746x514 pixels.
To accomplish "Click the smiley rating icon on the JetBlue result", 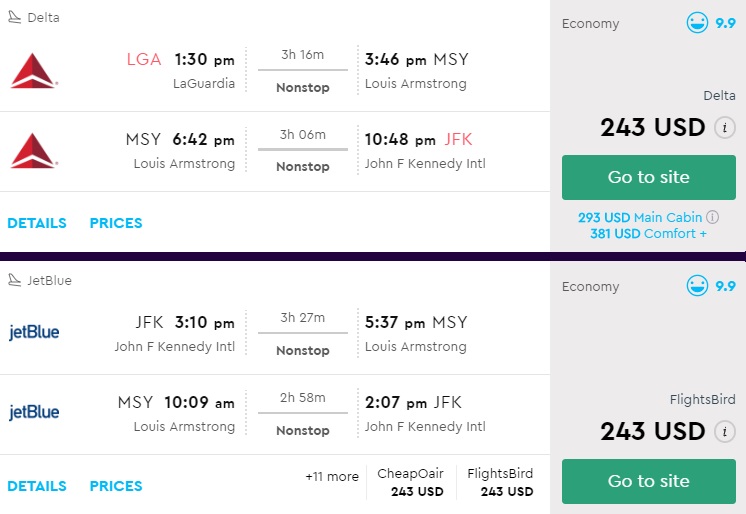I will point(697,286).
